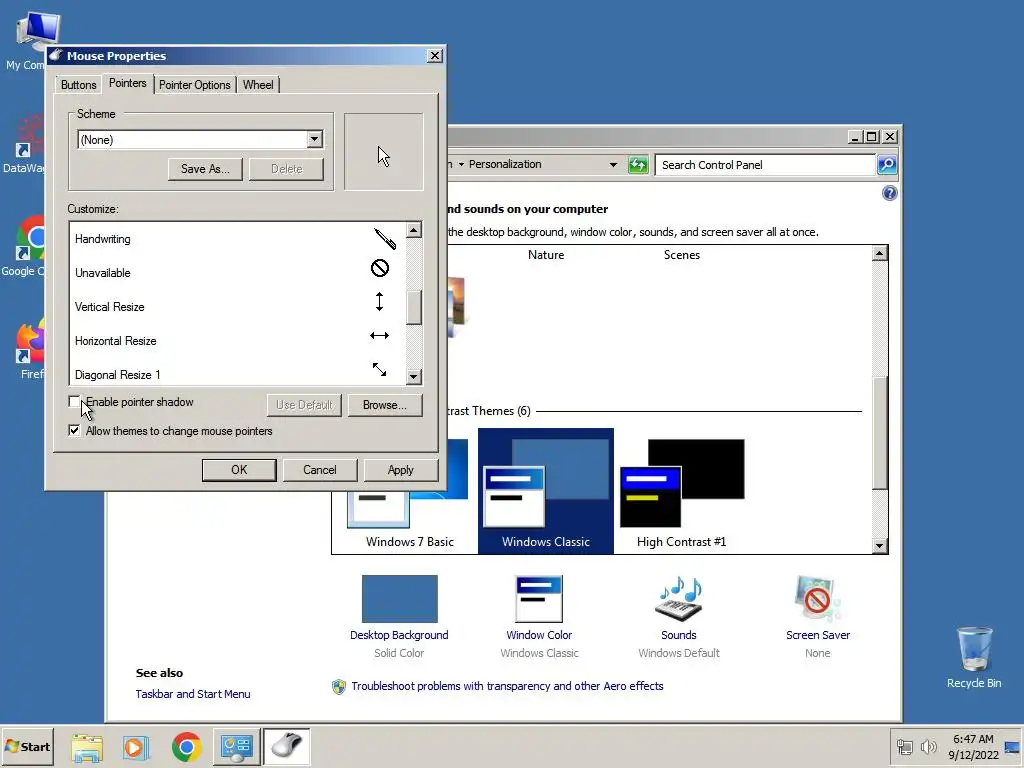Open the Scheme dropdown list

coord(315,139)
